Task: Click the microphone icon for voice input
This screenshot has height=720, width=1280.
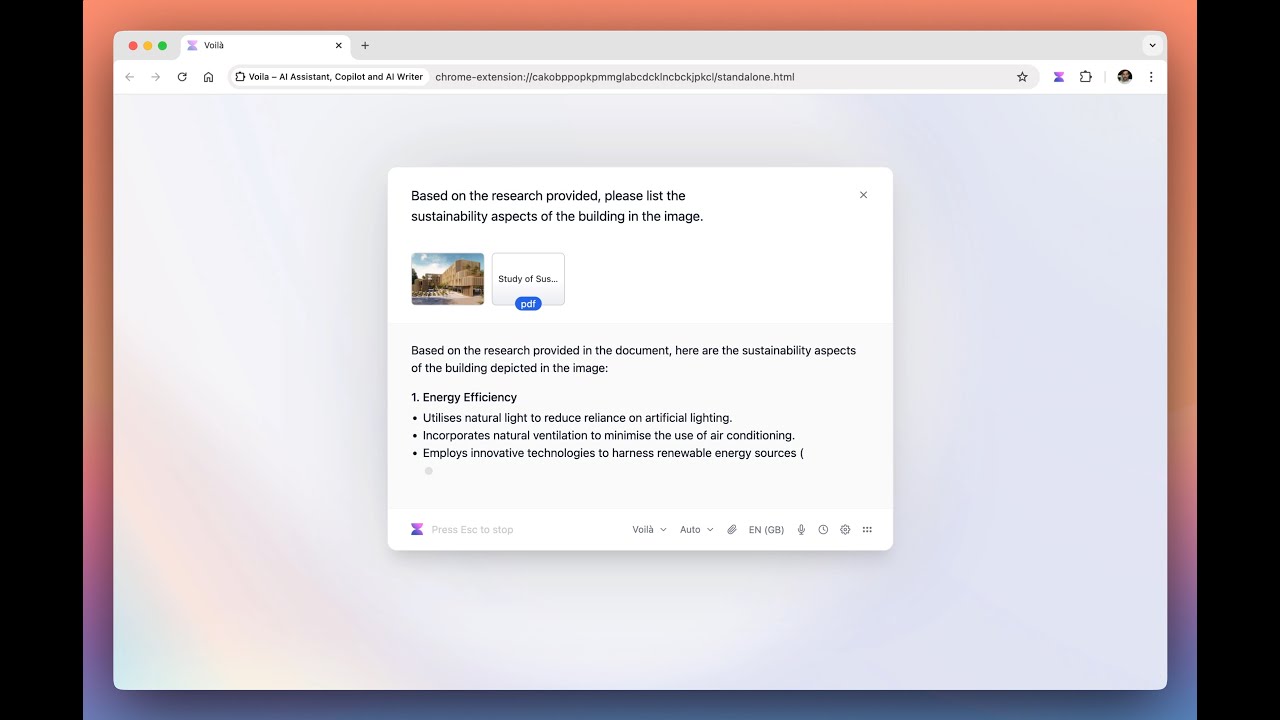Action: click(x=801, y=529)
